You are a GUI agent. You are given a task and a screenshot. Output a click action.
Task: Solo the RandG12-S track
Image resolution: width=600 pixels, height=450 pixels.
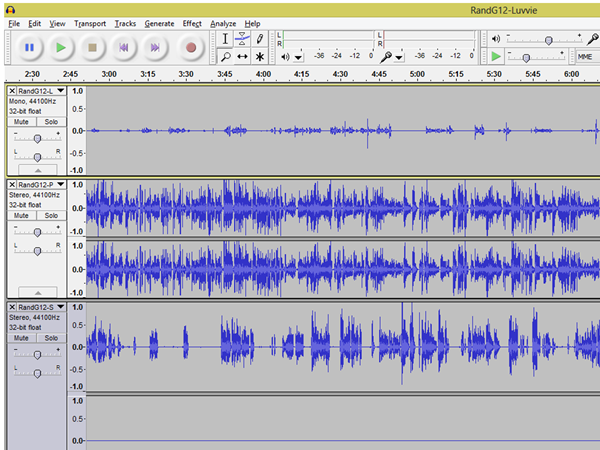tap(51, 338)
